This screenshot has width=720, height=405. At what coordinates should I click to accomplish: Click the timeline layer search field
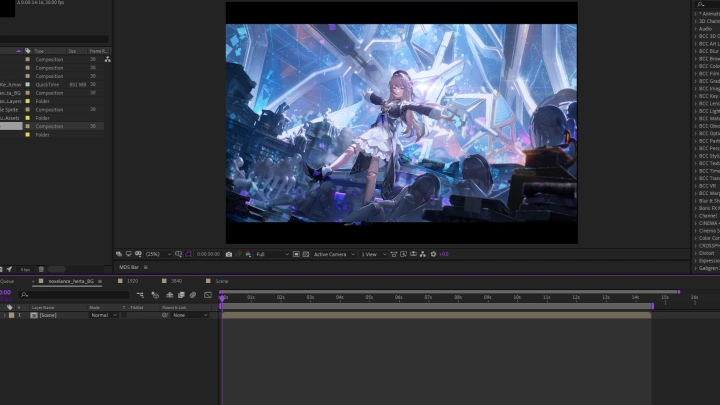point(73,295)
